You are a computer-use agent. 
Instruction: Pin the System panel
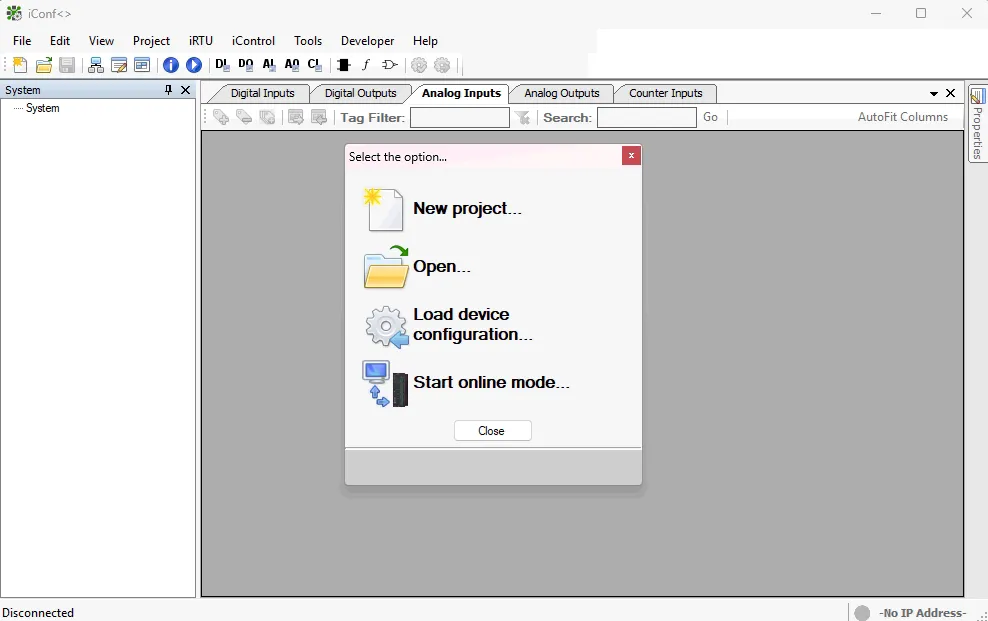click(x=168, y=90)
